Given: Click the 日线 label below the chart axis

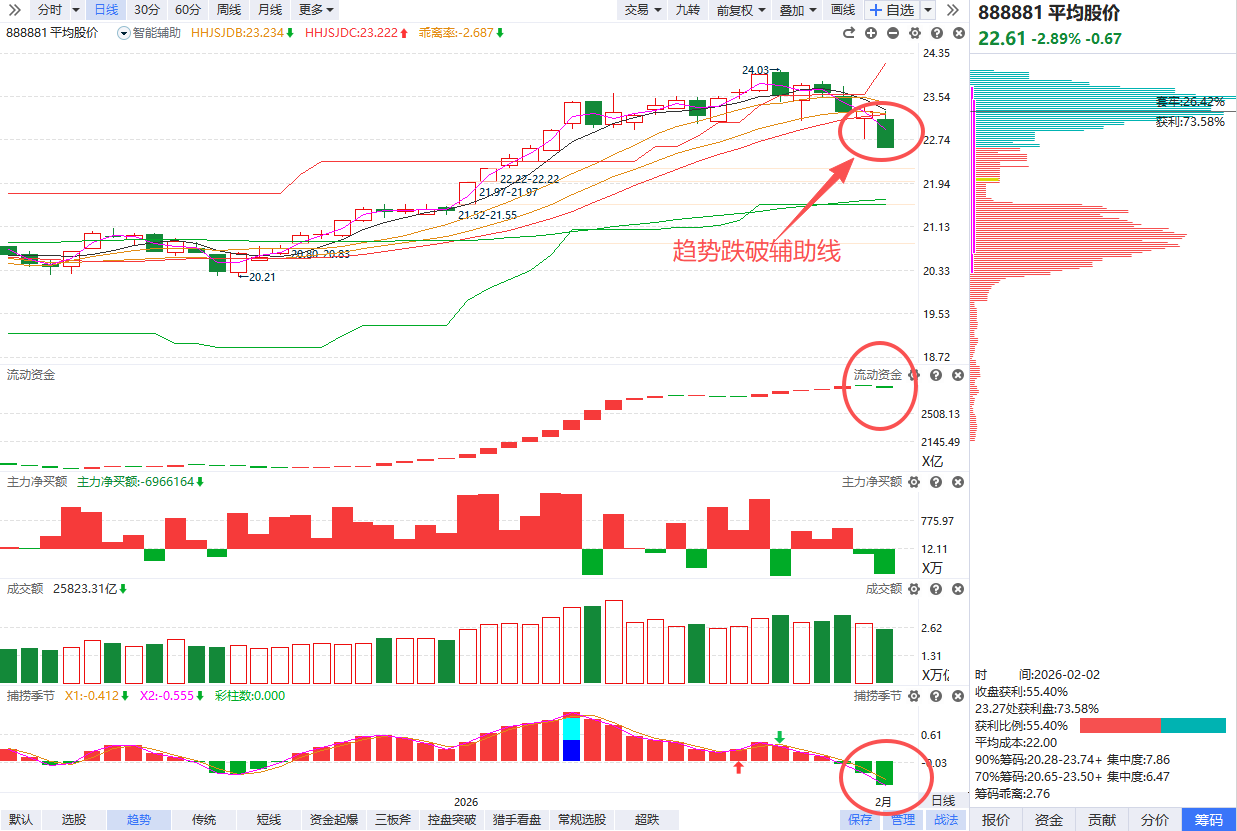Looking at the screenshot, I should (943, 801).
